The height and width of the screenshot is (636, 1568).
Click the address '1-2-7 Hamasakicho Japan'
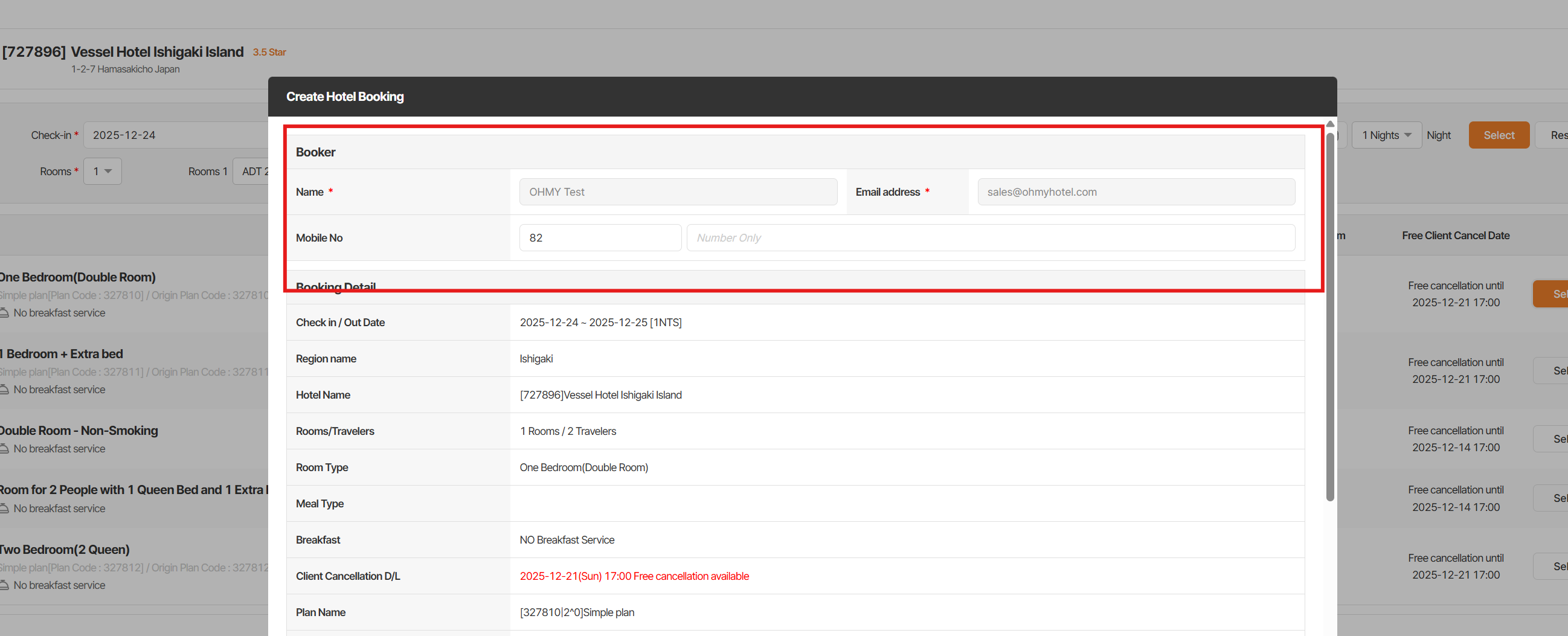(126, 69)
